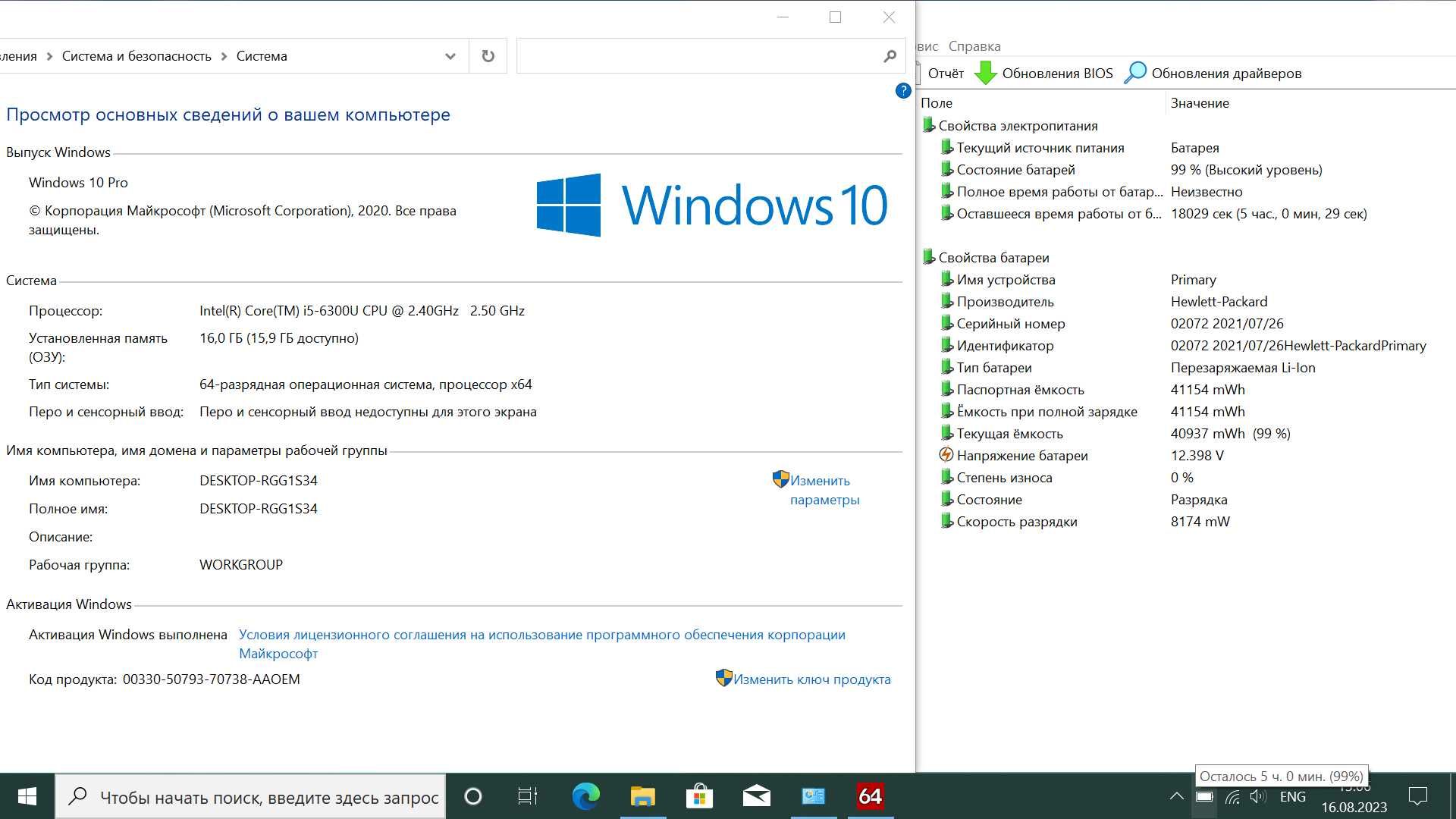Show hidden system tray icons

point(1176,796)
